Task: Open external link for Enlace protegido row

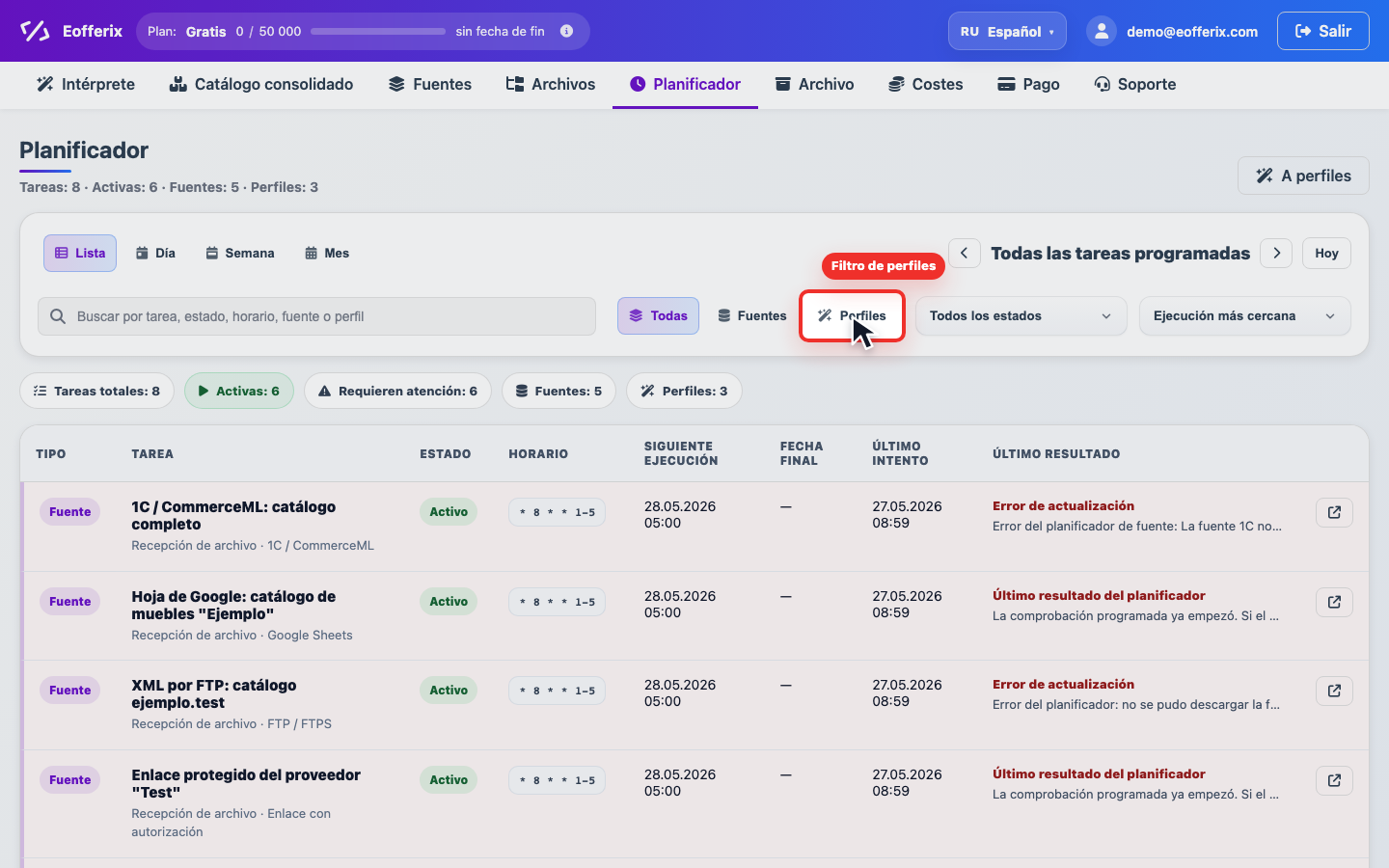Action: pos(1334,780)
